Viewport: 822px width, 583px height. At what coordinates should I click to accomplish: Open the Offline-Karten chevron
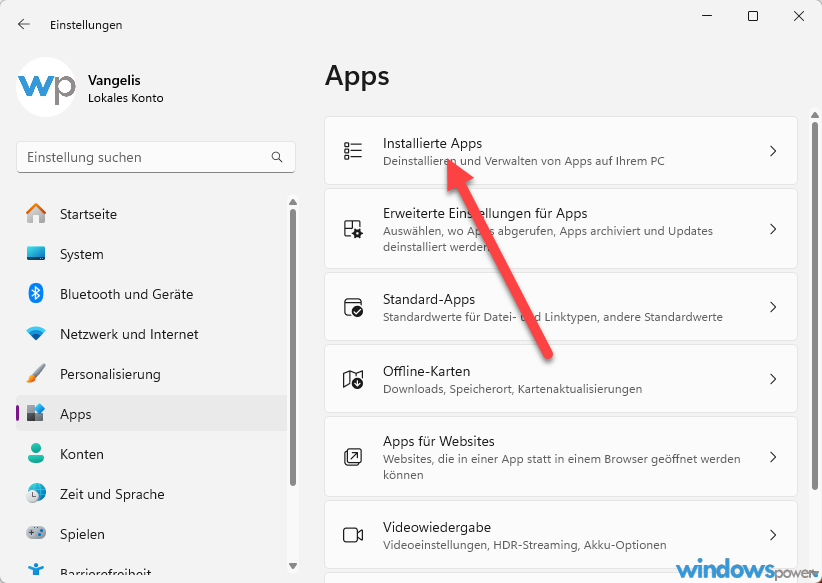point(773,379)
